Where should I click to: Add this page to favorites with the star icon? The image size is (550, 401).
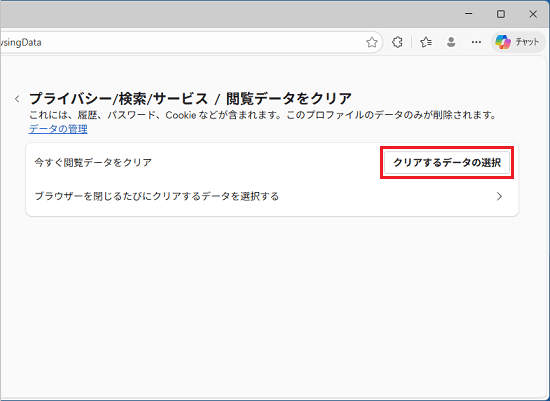371,42
